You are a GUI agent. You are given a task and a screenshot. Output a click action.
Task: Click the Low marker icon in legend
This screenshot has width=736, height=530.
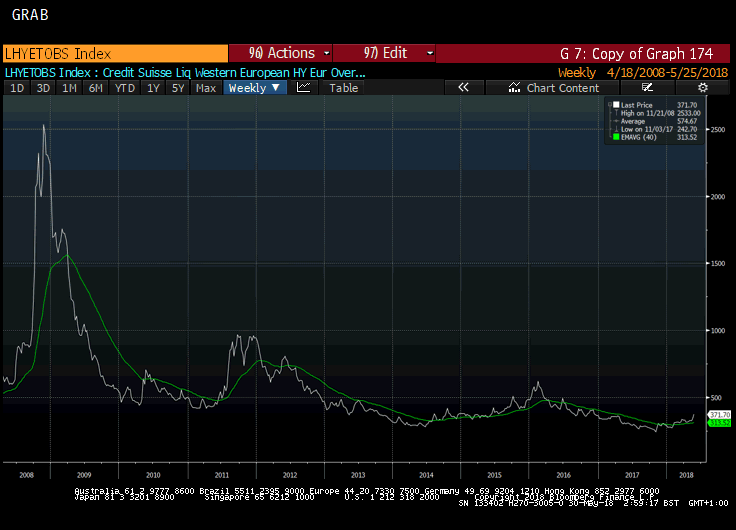pyautogui.click(x=615, y=129)
